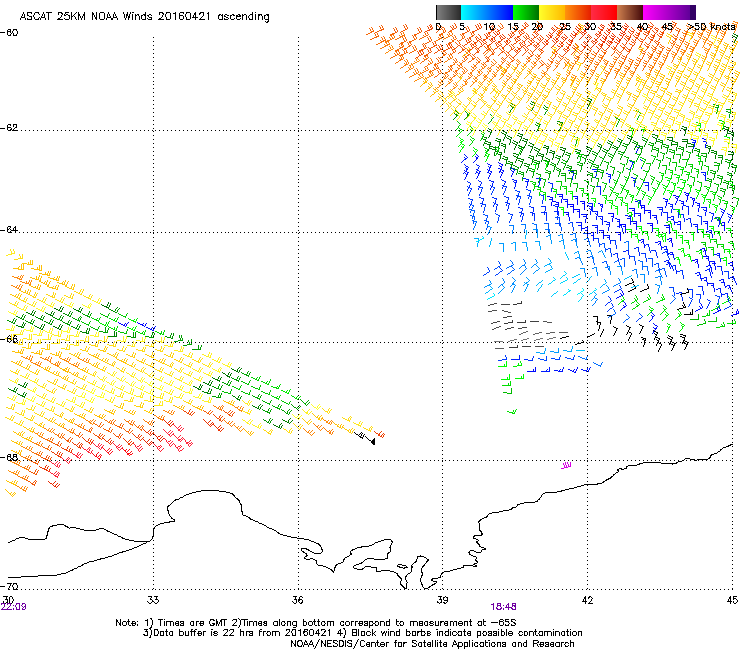Image resolution: width=740 pixels, height=650 pixels.
Task: Click the lone green wind barb below 66S swath
Action: click(512, 412)
